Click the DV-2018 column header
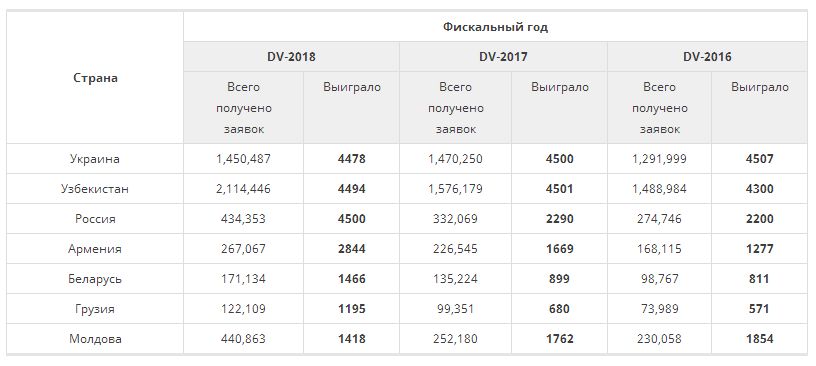816x366 pixels. click(291, 57)
